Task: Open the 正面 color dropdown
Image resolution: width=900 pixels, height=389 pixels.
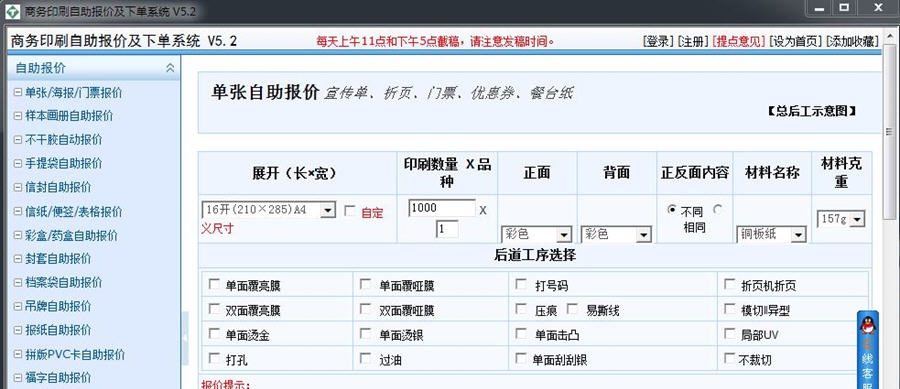Action: (537, 234)
